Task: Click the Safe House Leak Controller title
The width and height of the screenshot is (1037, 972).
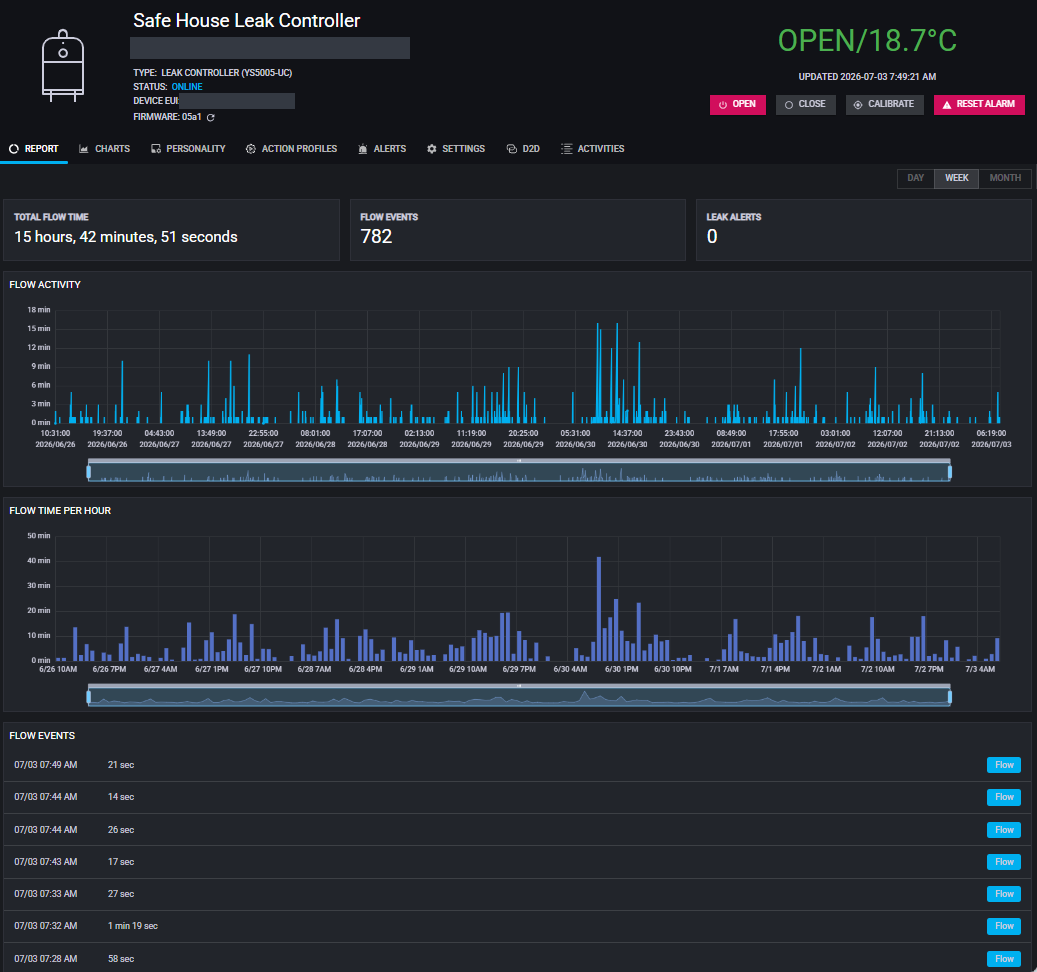Action: [247, 20]
